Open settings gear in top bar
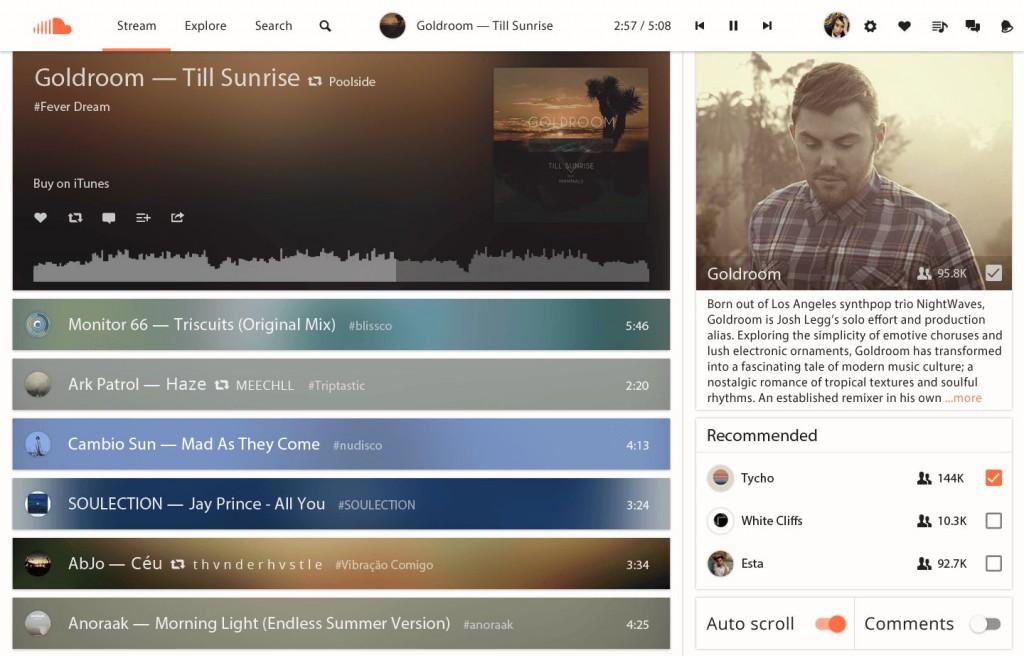1024x656 pixels. coord(871,26)
